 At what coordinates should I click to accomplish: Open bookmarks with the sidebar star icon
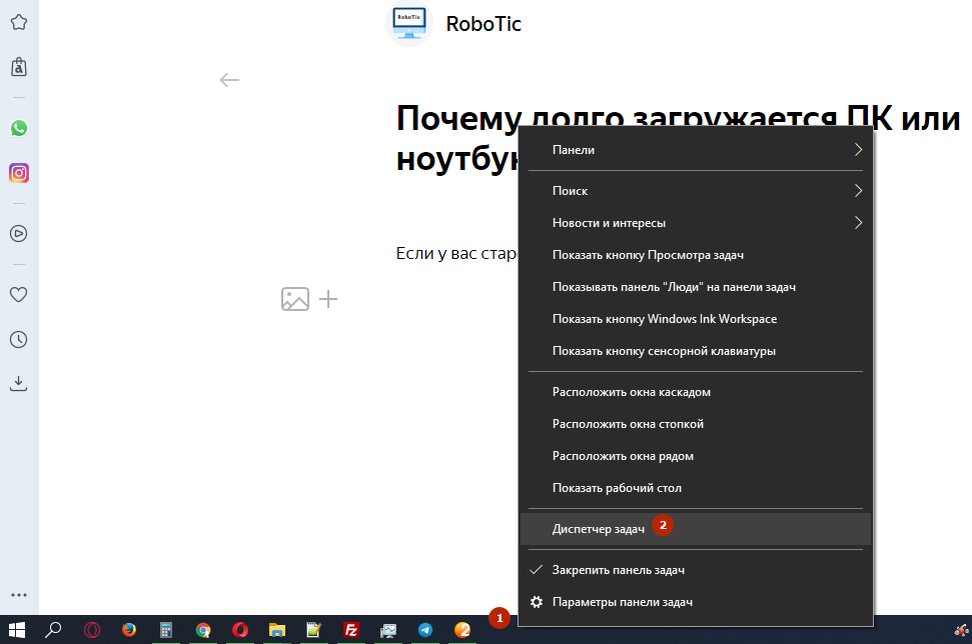click(x=19, y=21)
